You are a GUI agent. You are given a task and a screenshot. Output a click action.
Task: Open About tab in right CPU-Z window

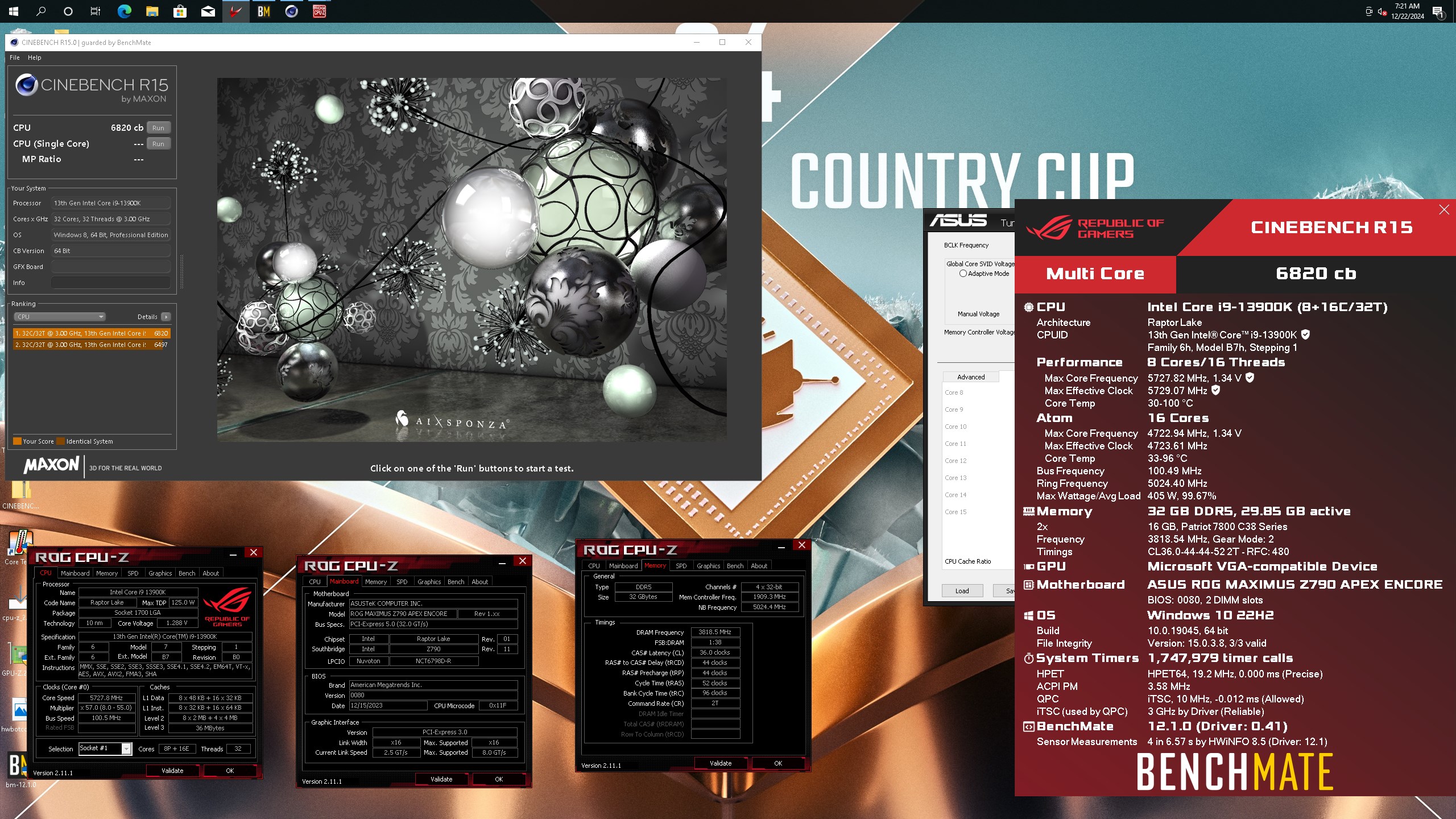[x=759, y=566]
